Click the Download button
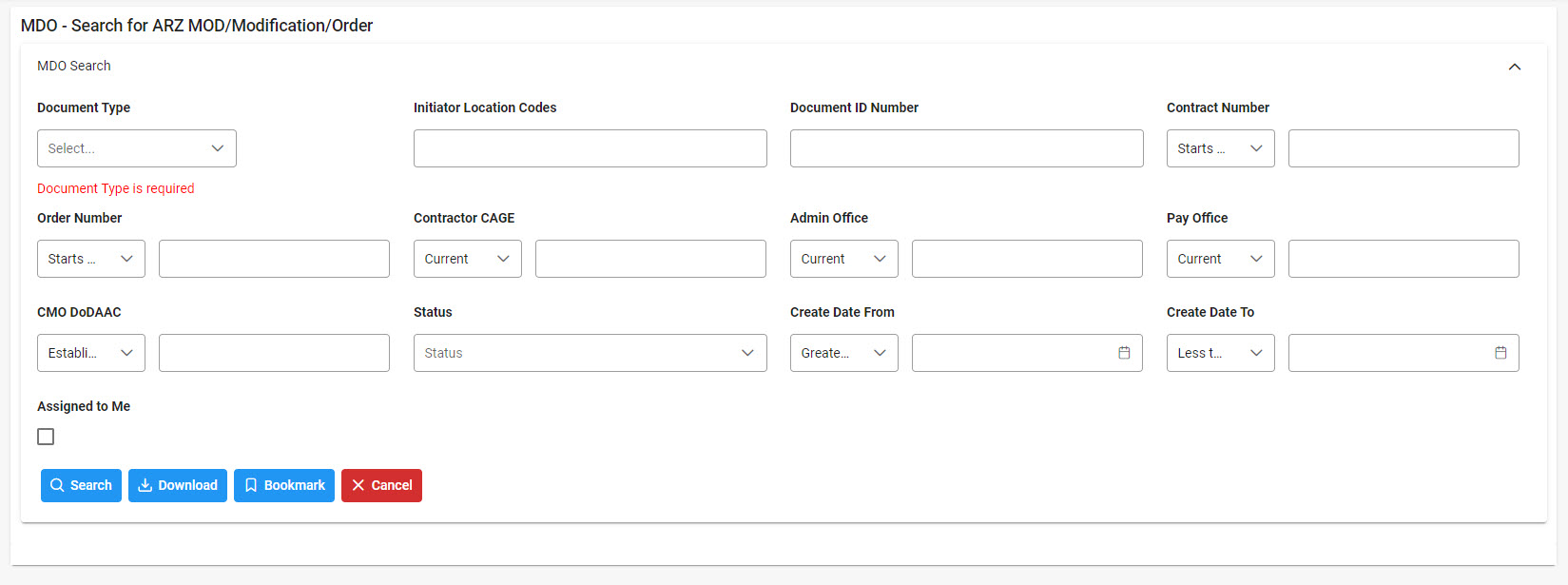 click(x=178, y=485)
